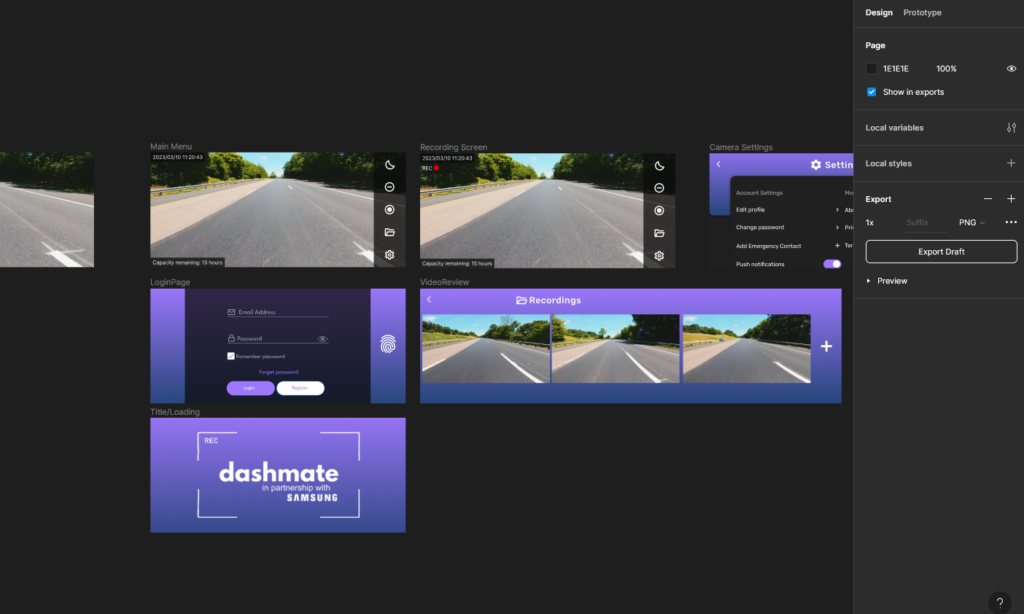The image size is (1024, 614).
Task: Select the middle recording thumbnail in VideoReview
Action: pyautogui.click(x=616, y=349)
